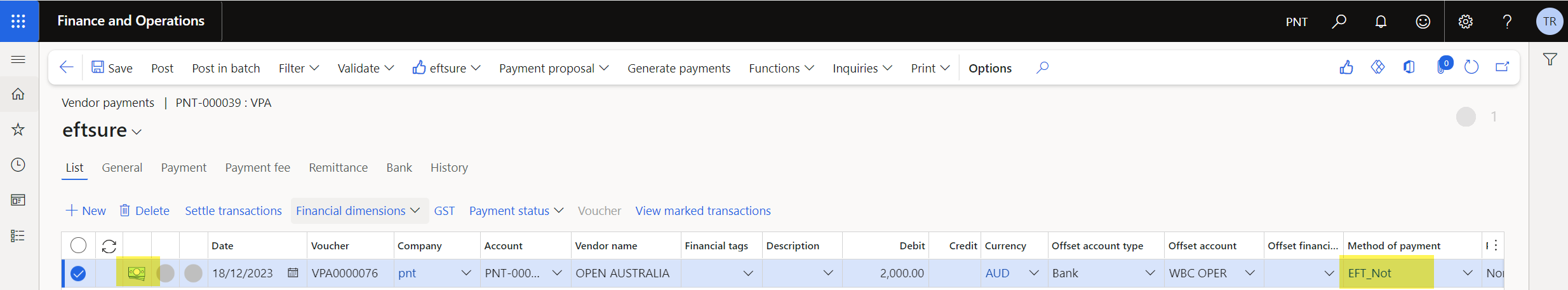The width and height of the screenshot is (1568, 290).
Task: Open Offset account type dropdown
Action: (1150, 273)
